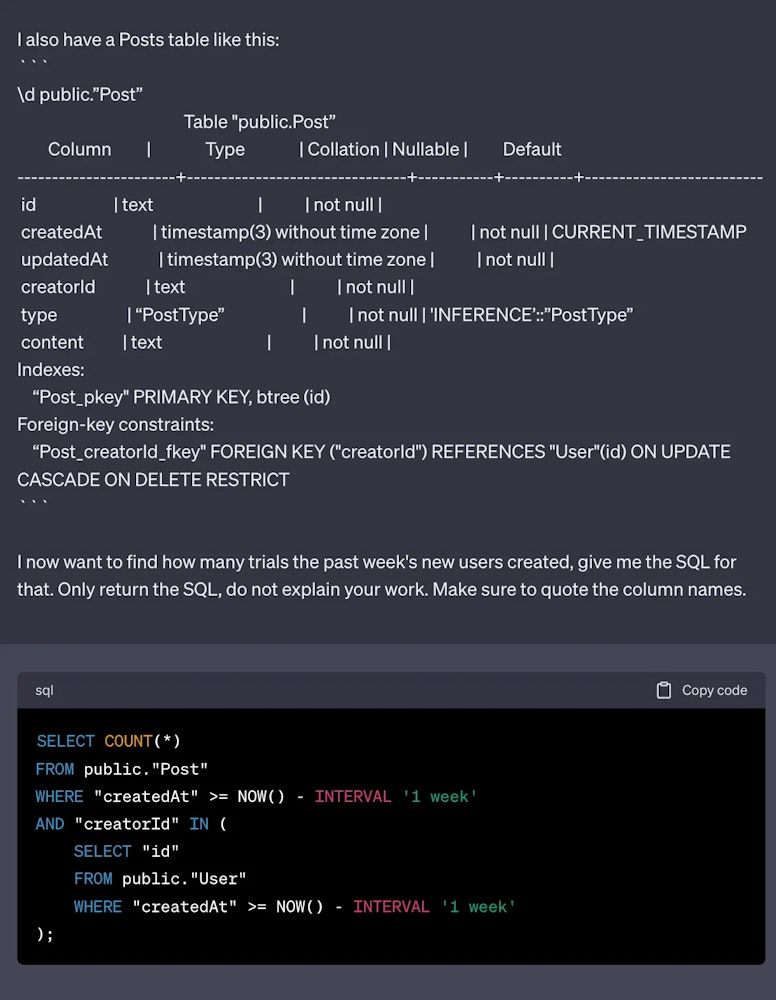
Task: Click the 'updatedAt' row name
Action: [x=64, y=260]
